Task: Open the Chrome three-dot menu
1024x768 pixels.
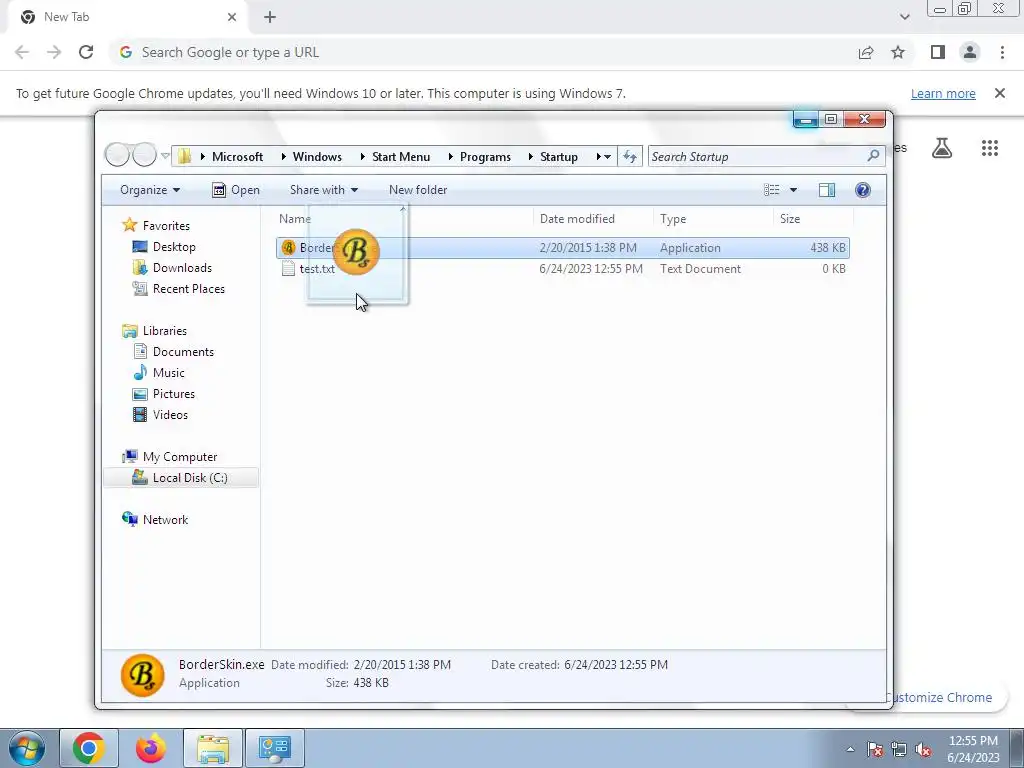Action: [1002, 52]
